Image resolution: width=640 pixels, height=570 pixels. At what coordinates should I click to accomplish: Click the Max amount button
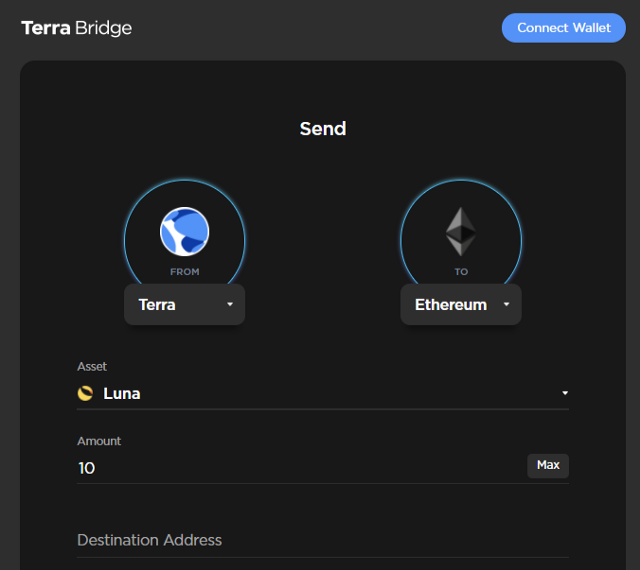pos(548,465)
